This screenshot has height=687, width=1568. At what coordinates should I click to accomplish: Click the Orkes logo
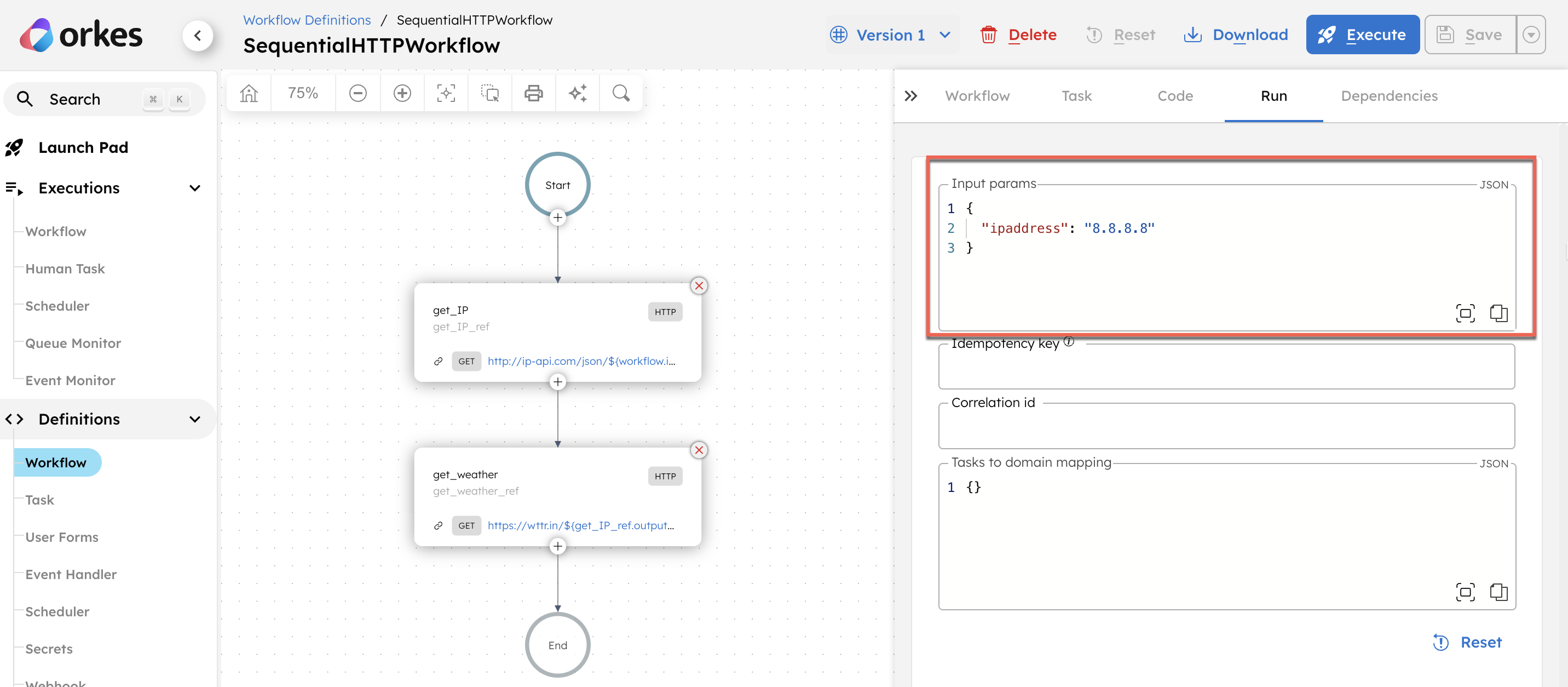coord(81,35)
